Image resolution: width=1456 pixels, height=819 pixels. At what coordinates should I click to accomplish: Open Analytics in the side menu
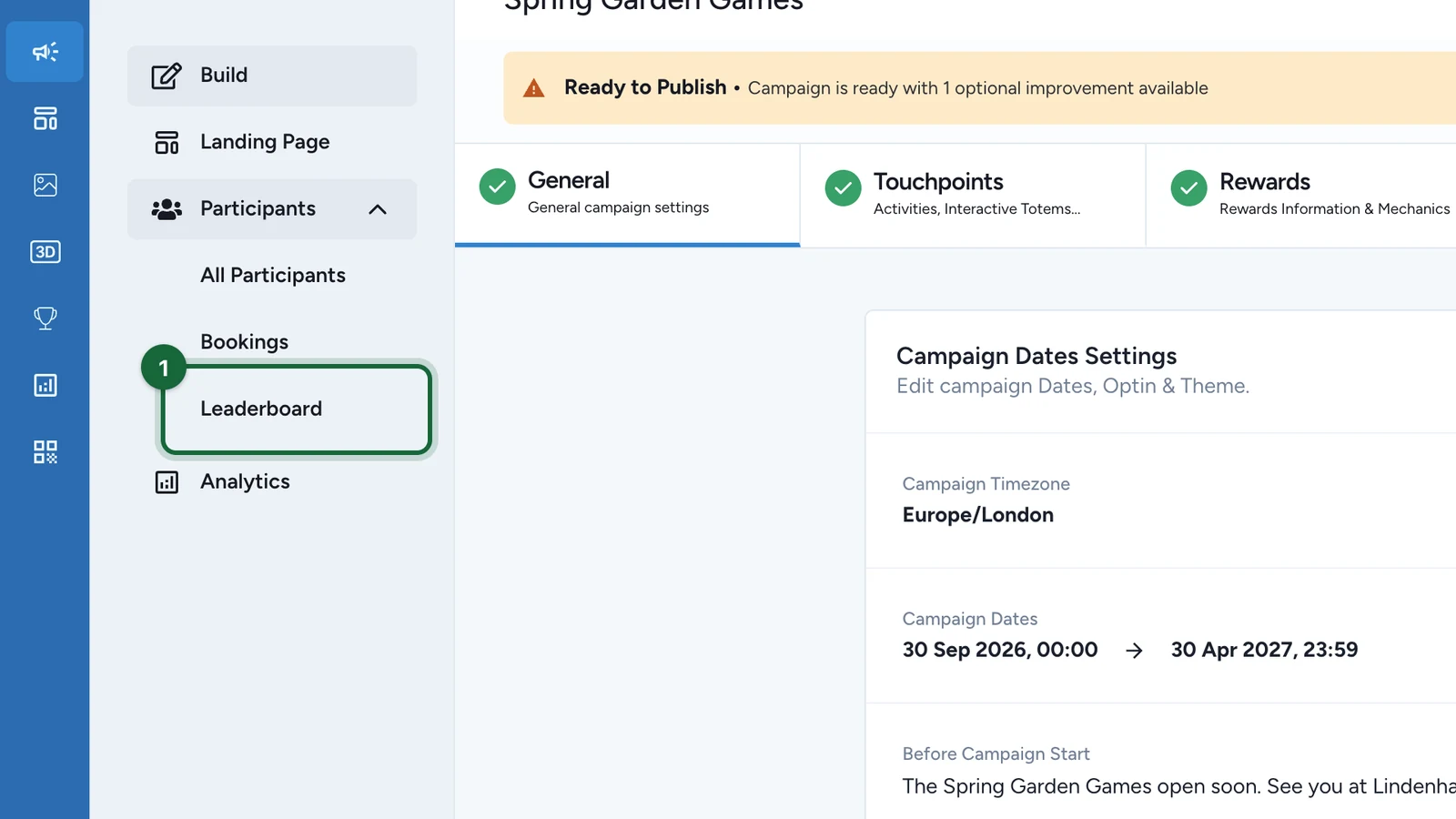(272, 481)
